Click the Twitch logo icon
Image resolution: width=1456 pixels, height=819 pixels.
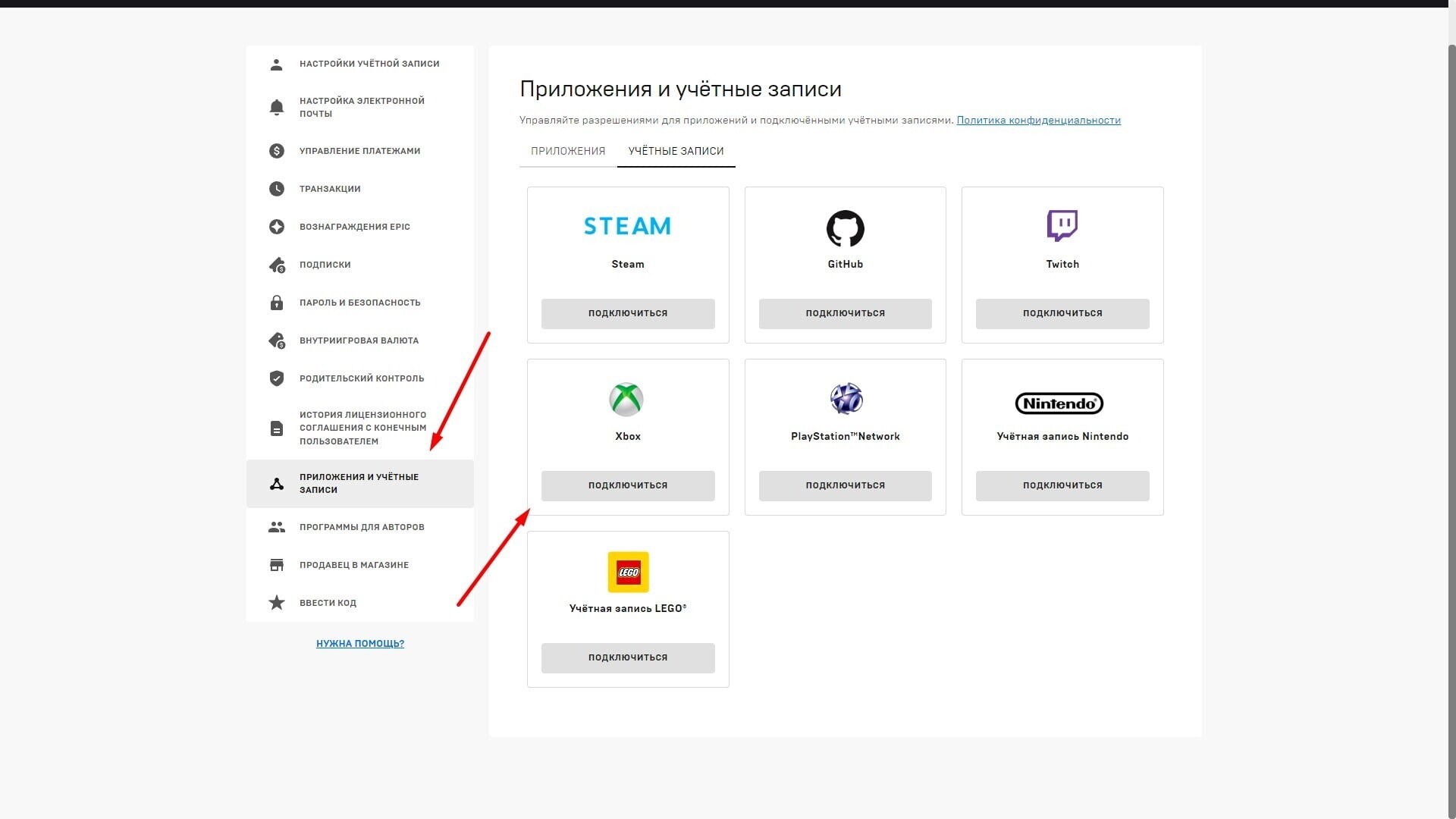(1062, 226)
